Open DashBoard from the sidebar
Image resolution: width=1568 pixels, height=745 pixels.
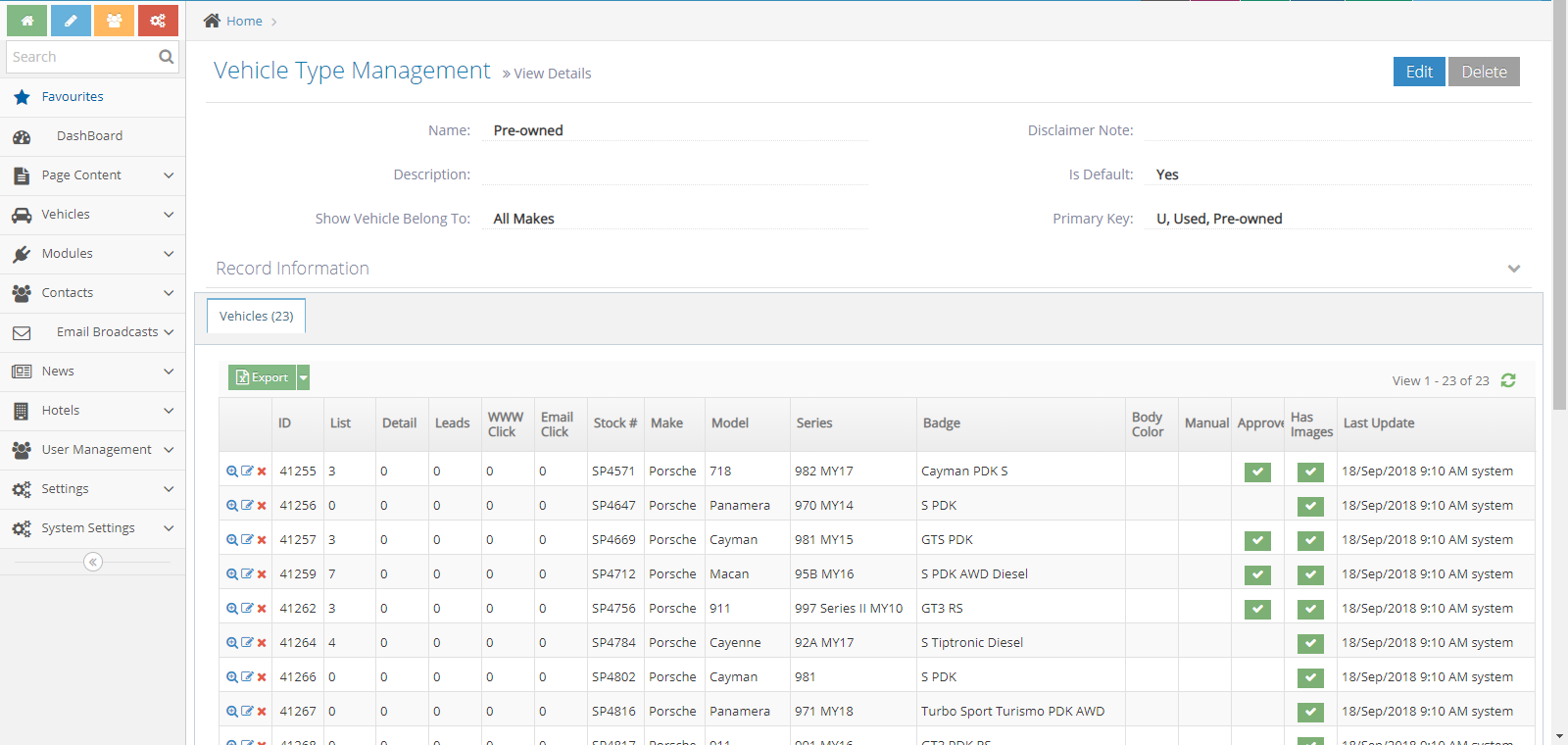pyautogui.click(x=89, y=136)
